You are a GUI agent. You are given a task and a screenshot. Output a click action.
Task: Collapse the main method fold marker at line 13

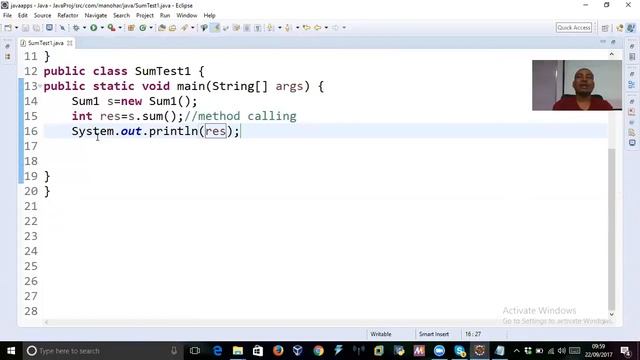point(40,86)
